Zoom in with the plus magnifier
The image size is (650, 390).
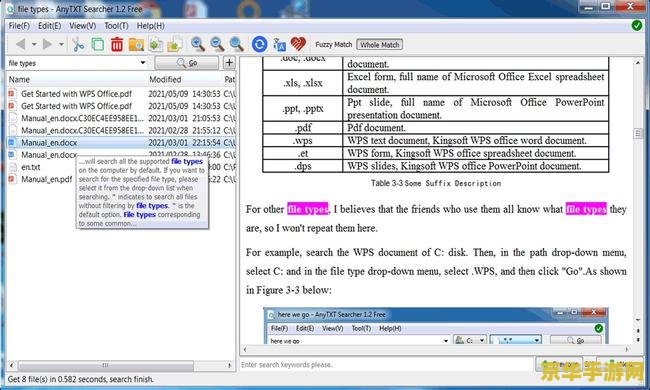click(x=198, y=44)
